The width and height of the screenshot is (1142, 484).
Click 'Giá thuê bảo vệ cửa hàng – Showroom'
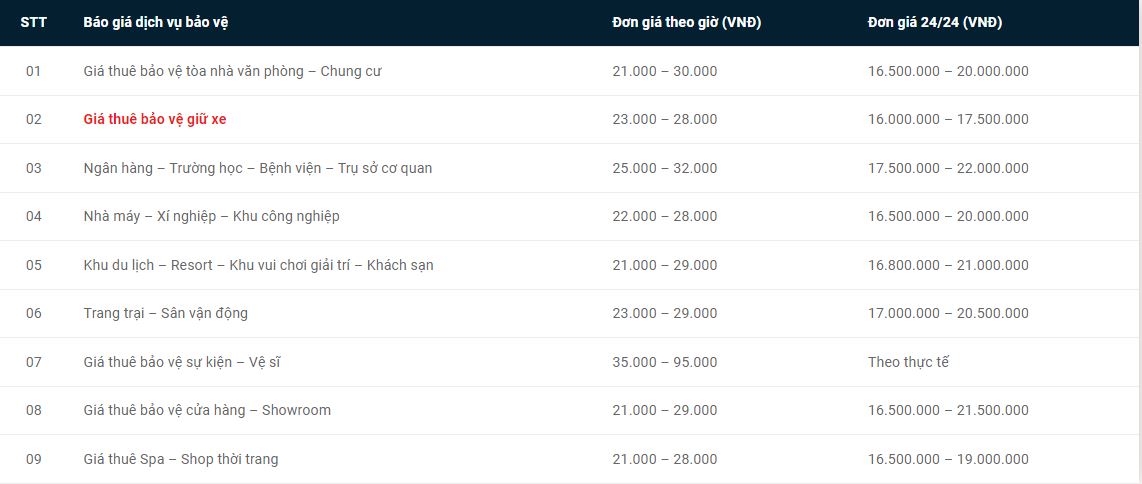point(207,410)
